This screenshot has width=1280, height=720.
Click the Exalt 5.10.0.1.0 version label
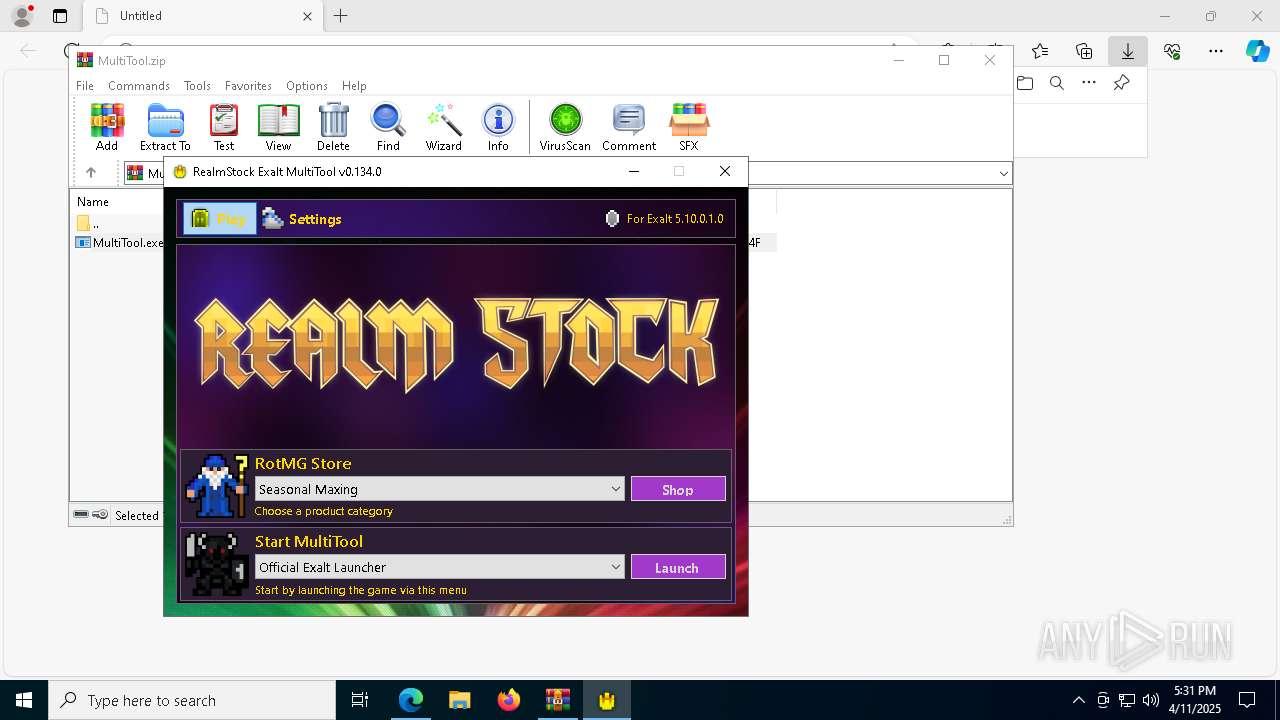click(x=675, y=219)
